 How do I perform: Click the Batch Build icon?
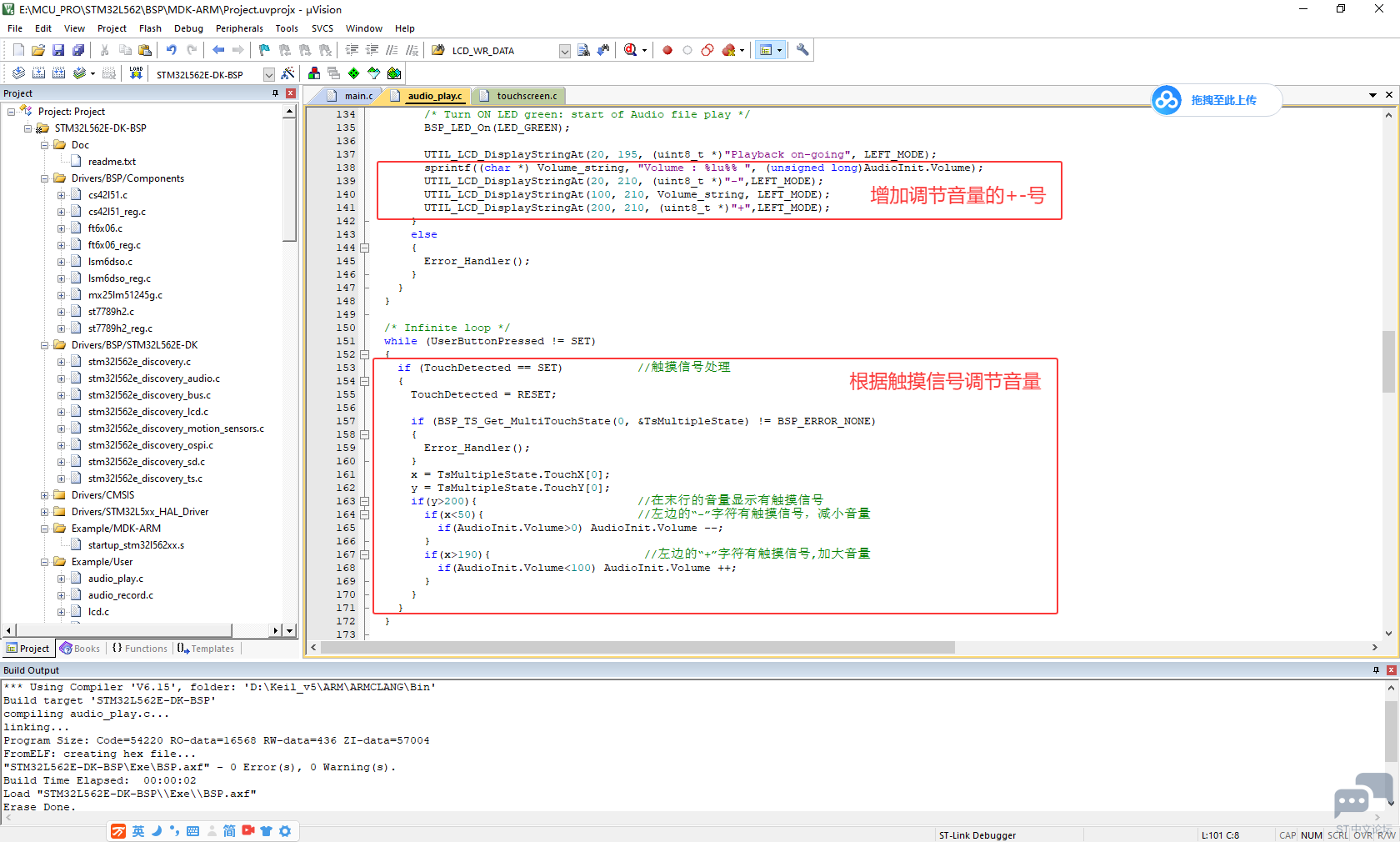79,73
